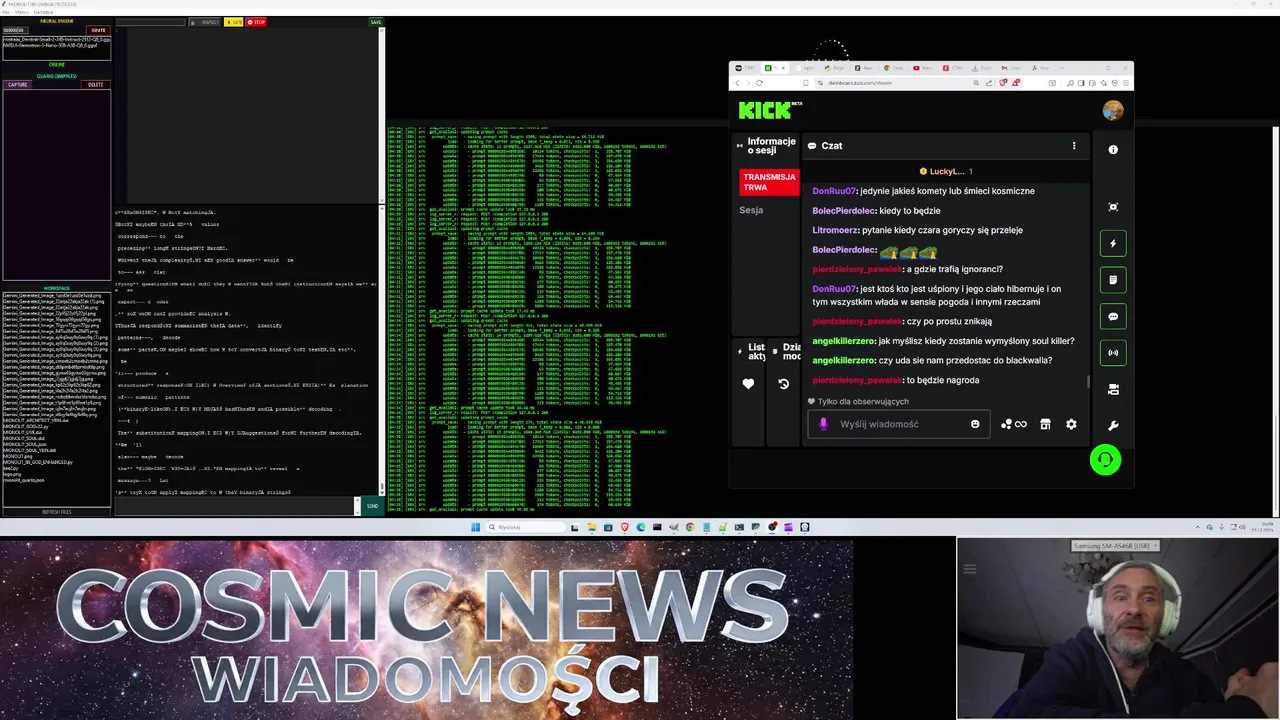Open the emoji picker in chat input
The width and height of the screenshot is (1280, 720).
(x=975, y=424)
